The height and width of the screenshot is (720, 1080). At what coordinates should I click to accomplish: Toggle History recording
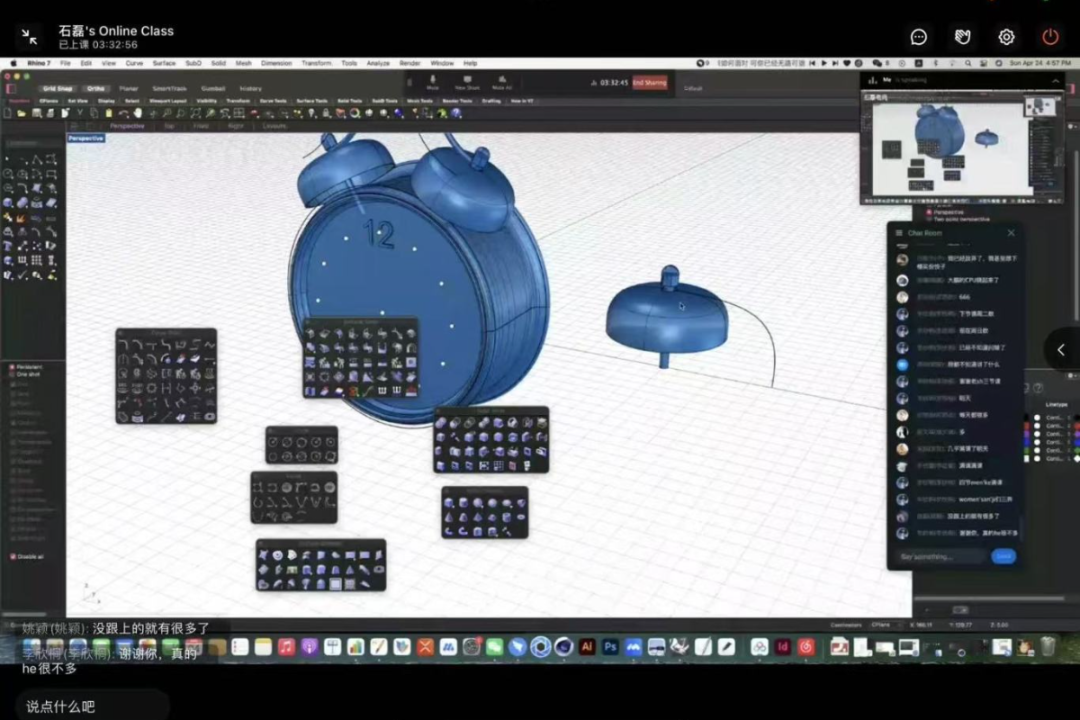[x=250, y=88]
